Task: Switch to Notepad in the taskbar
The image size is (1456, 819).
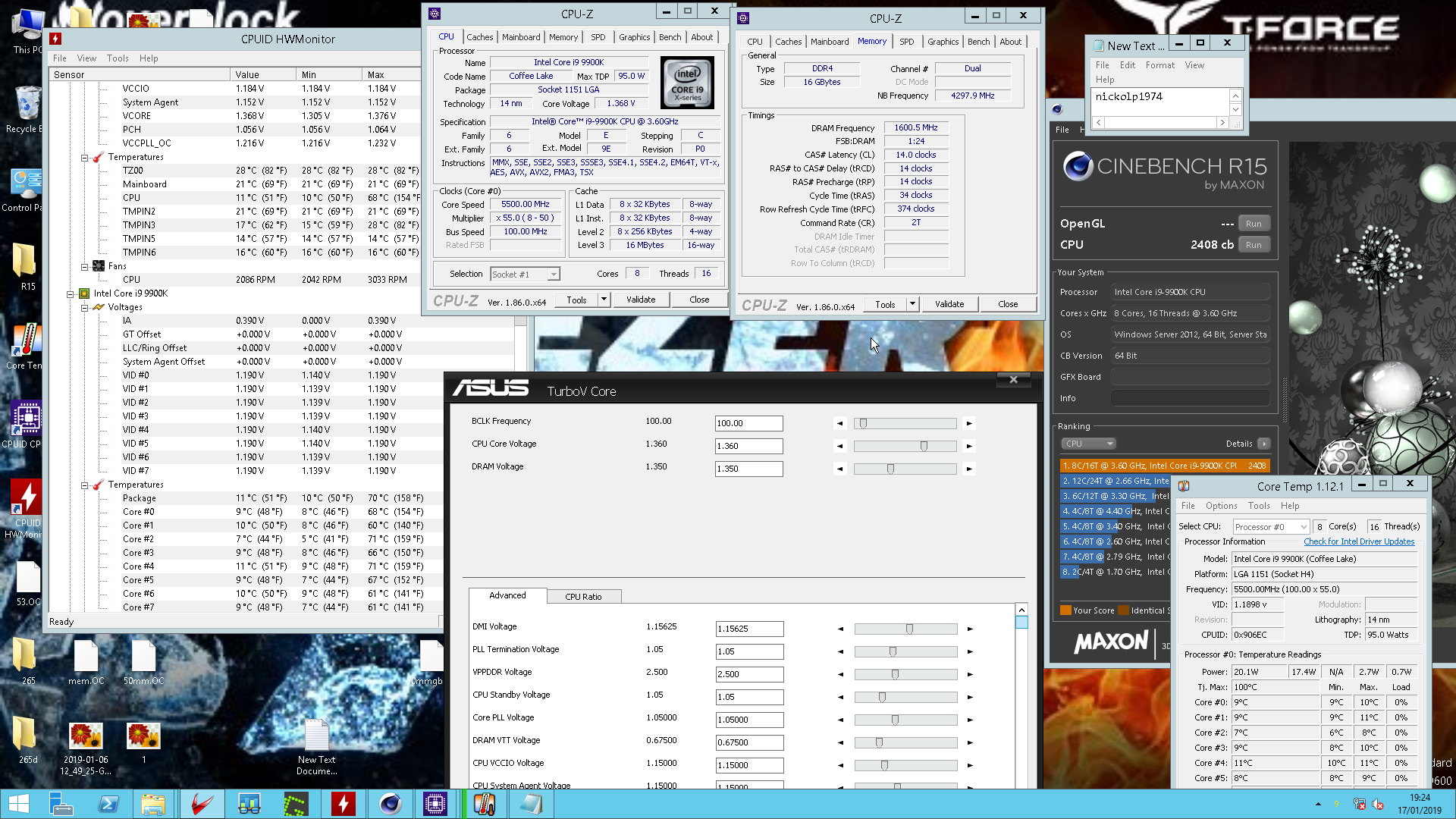Action: coord(531,804)
